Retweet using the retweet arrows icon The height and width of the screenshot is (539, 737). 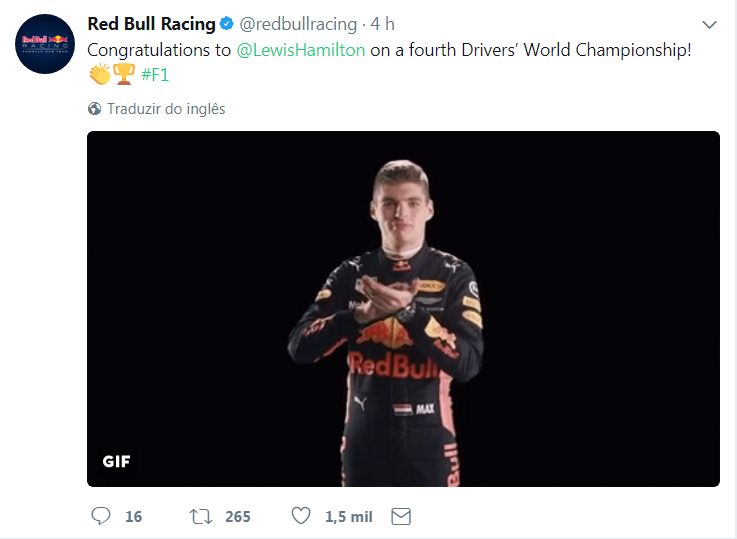tap(200, 516)
